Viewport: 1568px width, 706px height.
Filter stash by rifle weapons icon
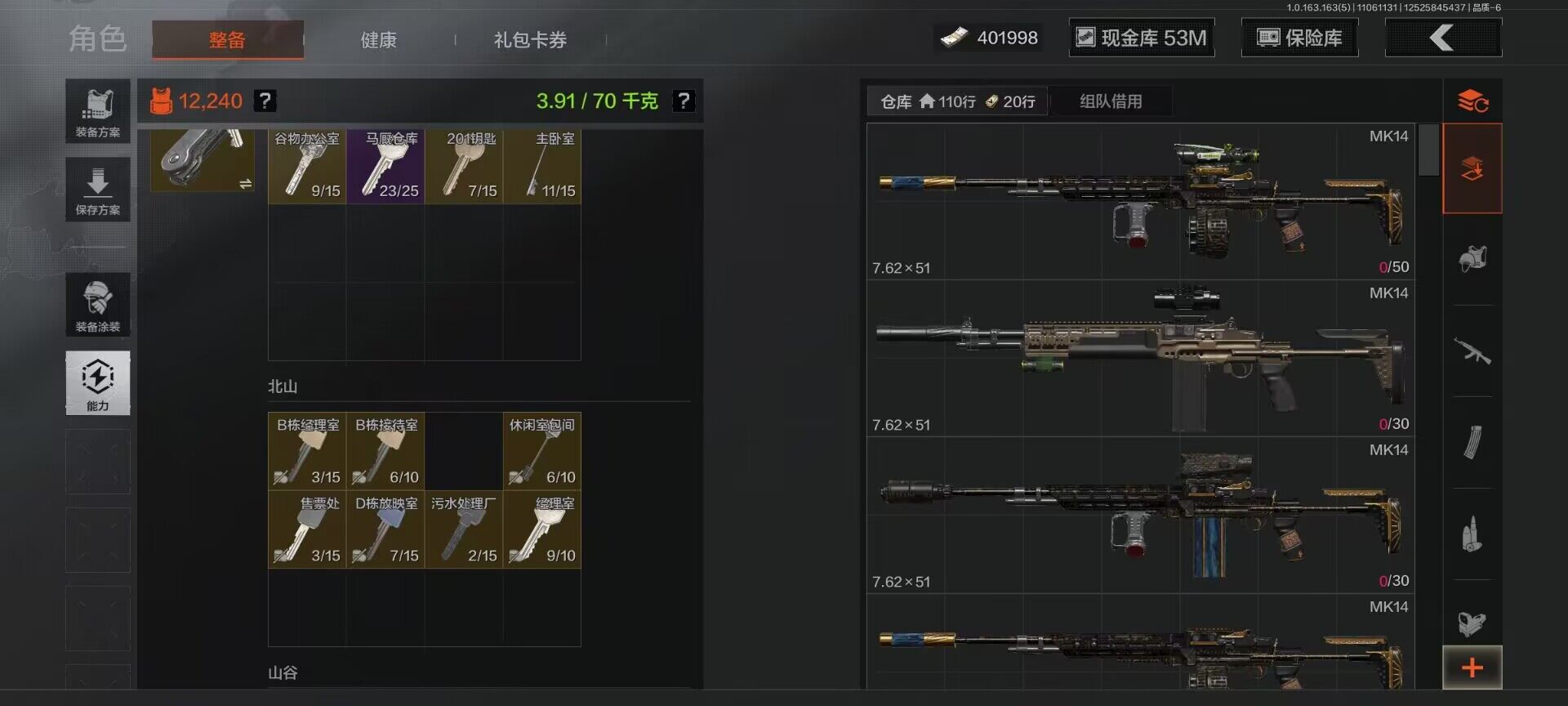coord(1472,351)
